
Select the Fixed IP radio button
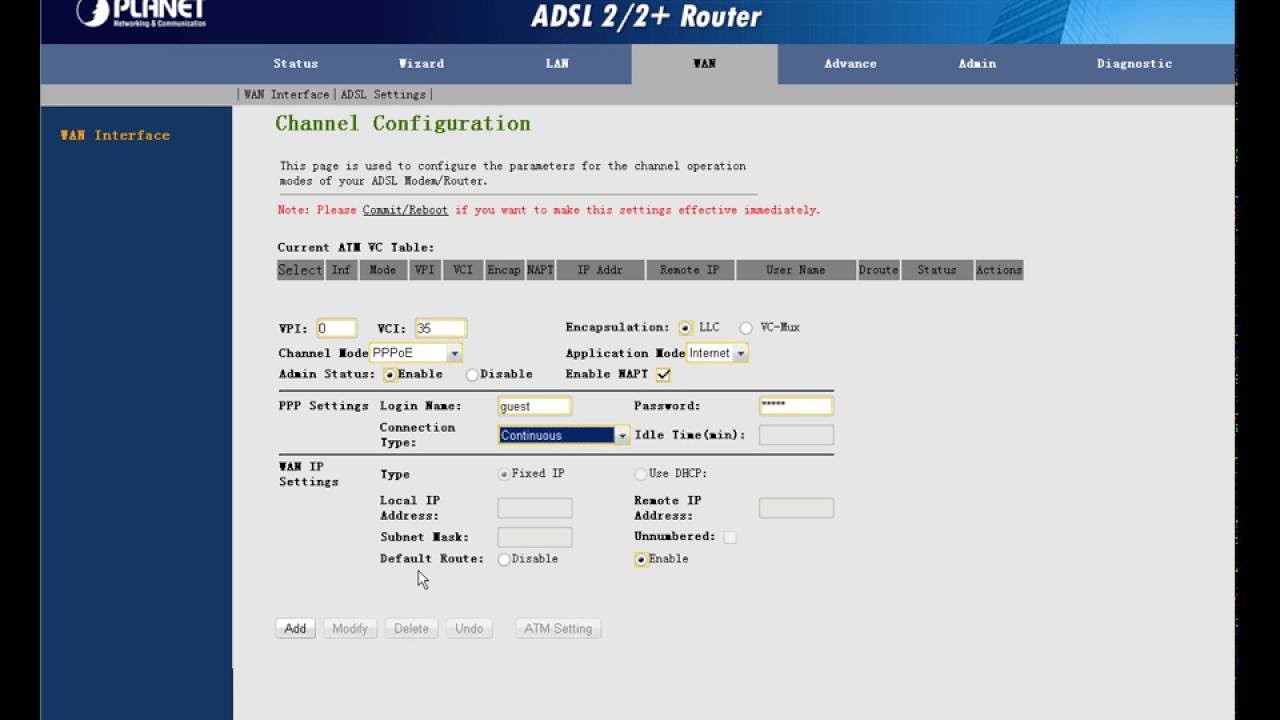(504, 474)
